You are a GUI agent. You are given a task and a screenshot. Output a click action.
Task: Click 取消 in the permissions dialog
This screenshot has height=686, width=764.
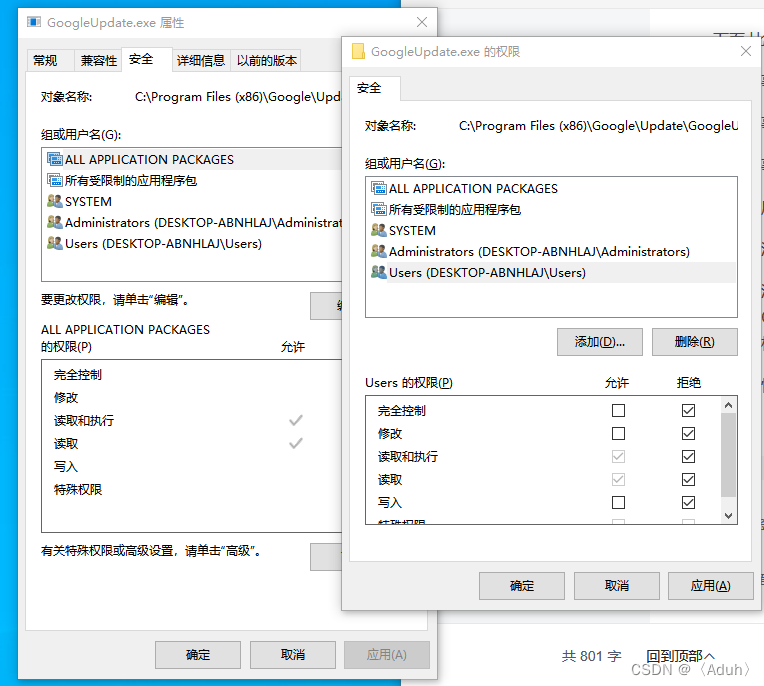616,586
